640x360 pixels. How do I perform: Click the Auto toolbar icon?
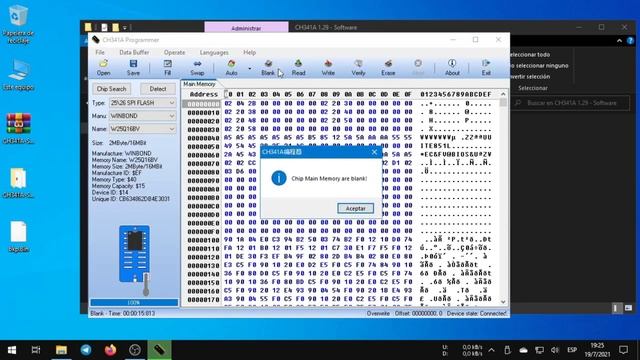(231, 67)
